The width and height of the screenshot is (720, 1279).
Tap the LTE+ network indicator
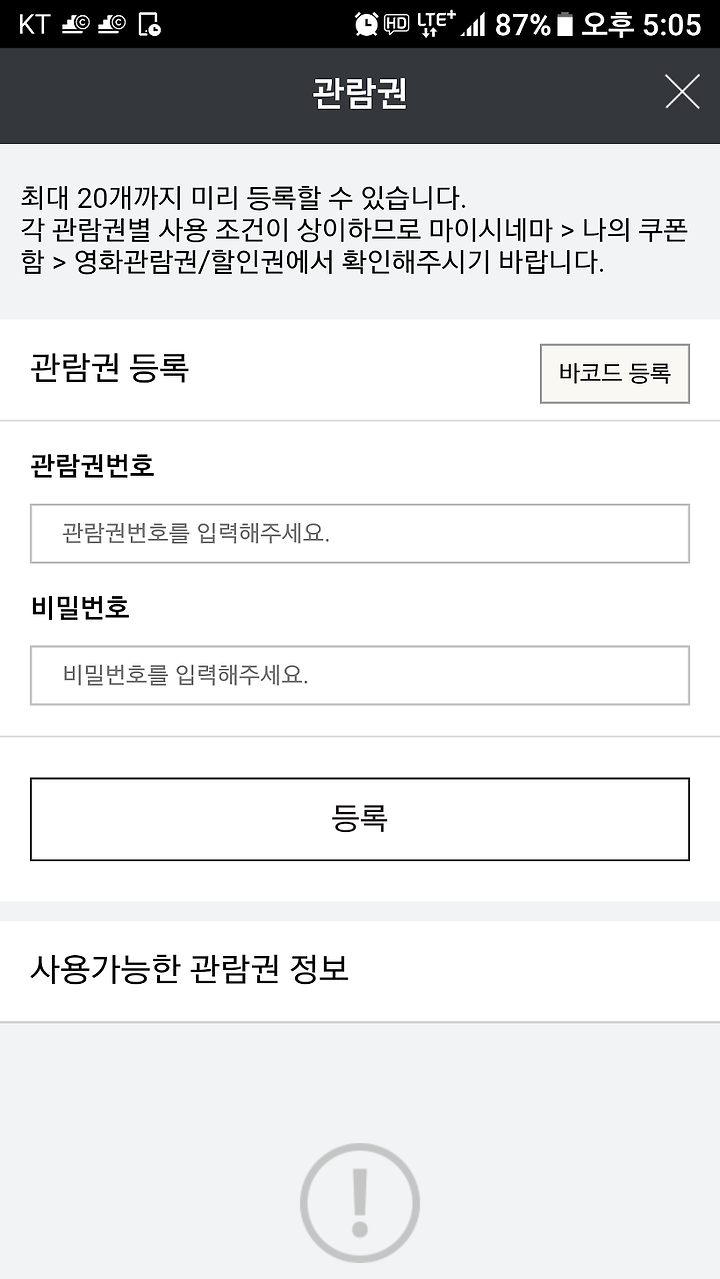click(436, 24)
